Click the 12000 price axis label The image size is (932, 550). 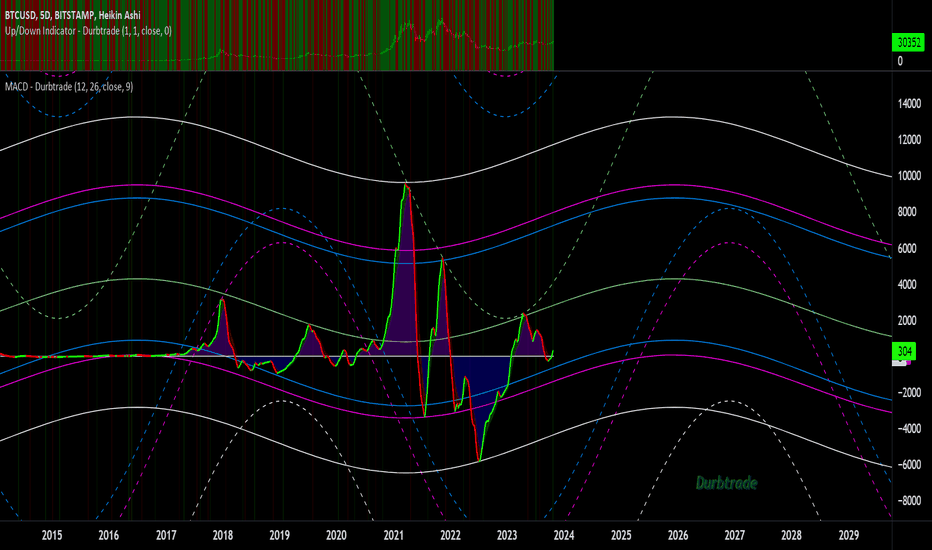point(909,140)
